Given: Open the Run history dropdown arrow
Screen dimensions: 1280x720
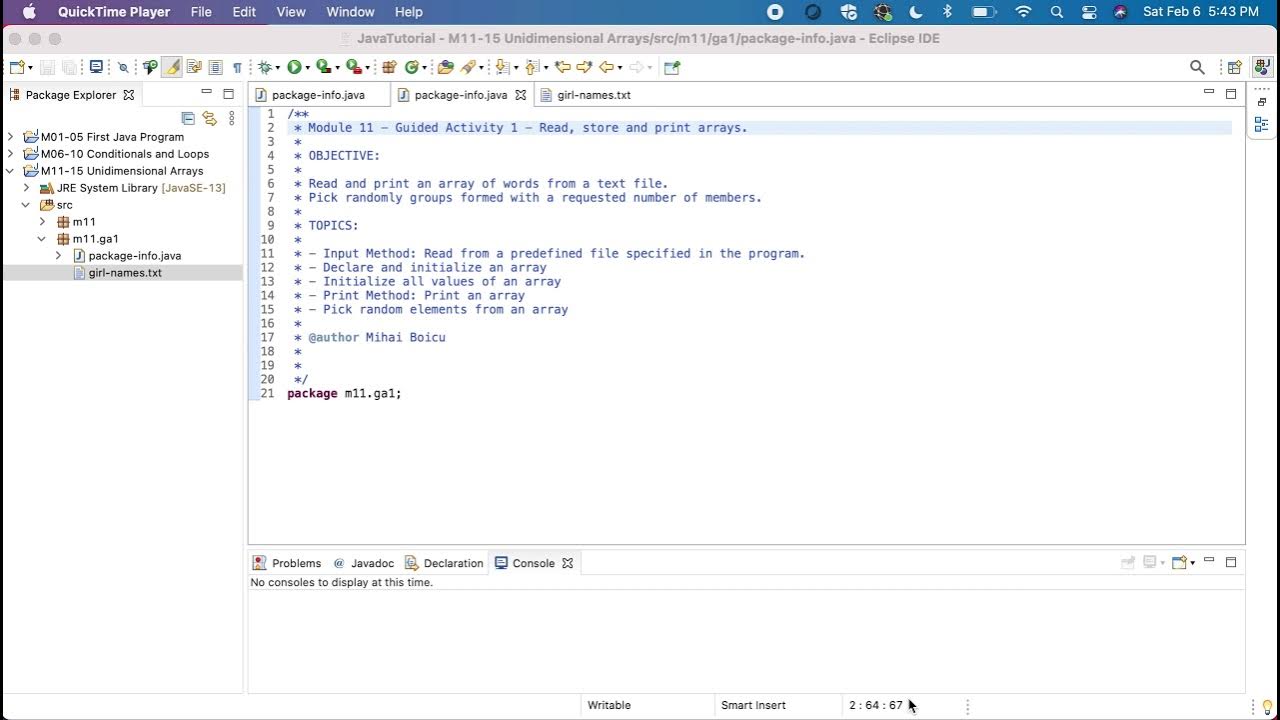Looking at the screenshot, I should tap(307, 68).
